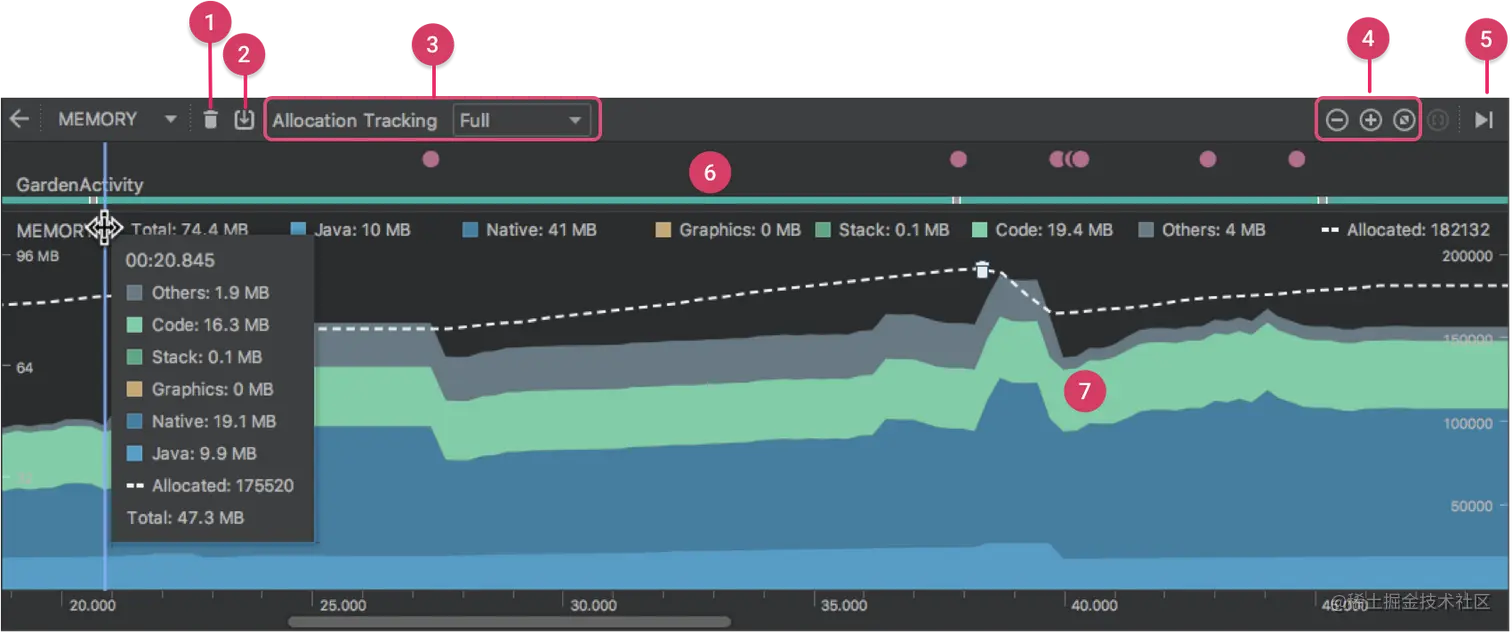
Task: Zoom in on the memory timeline
Action: [x=1371, y=120]
